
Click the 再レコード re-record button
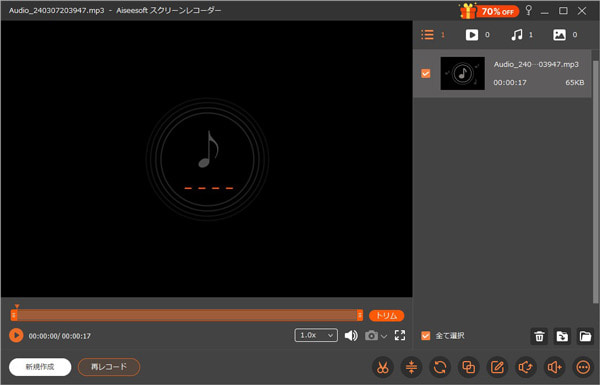point(109,367)
